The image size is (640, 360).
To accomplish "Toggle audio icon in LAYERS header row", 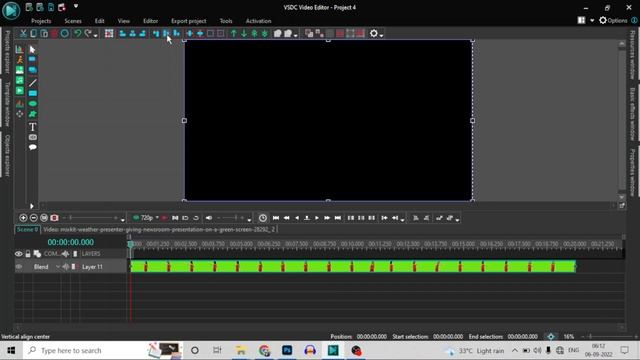I will click(x=65, y=254).
